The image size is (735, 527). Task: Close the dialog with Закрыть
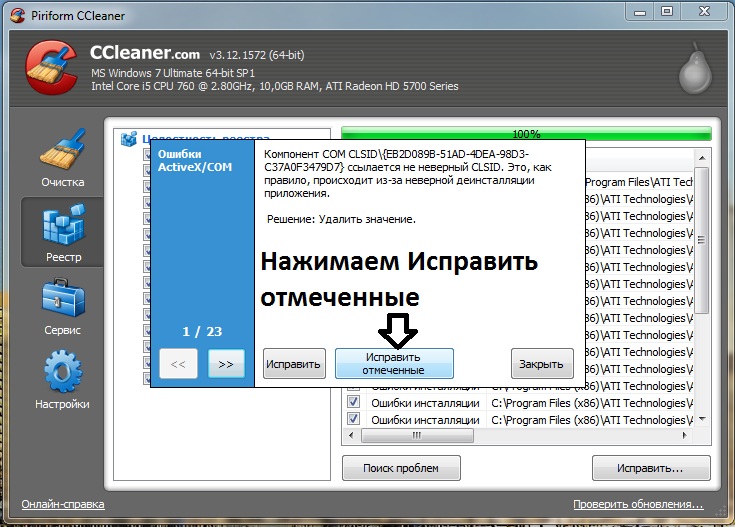542,364
